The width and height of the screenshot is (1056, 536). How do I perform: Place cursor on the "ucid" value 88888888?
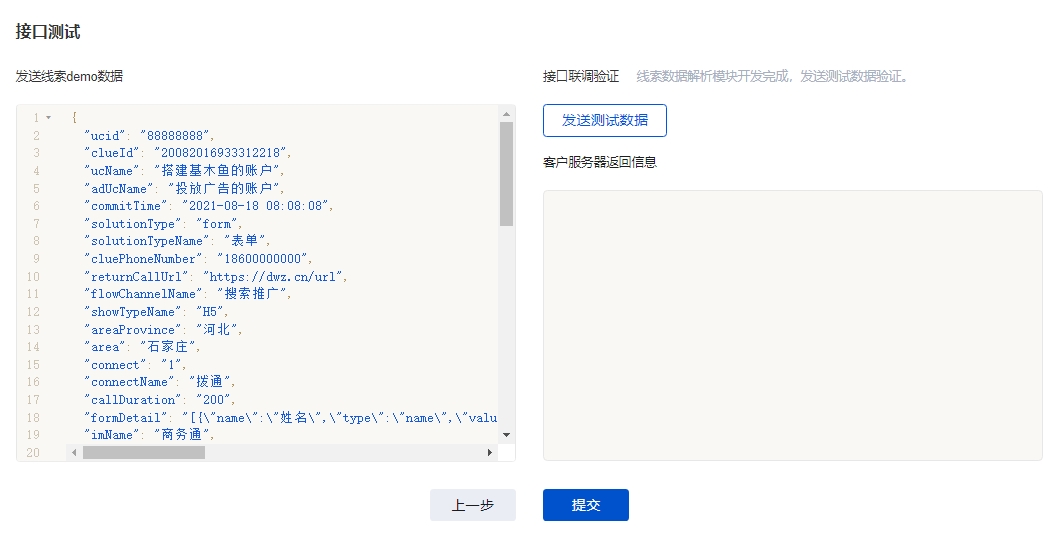177,136
